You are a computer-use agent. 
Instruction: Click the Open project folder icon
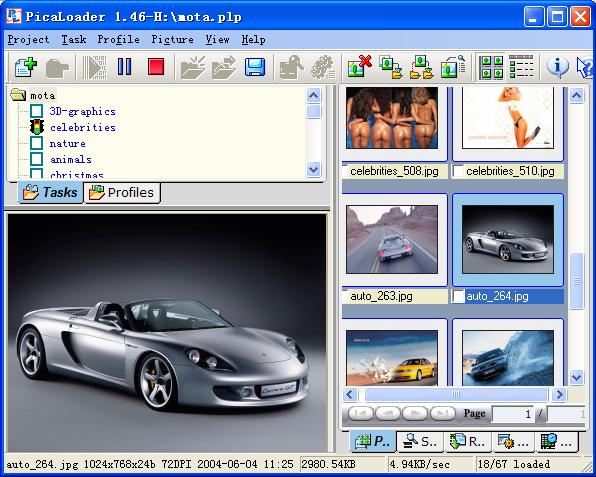point(193,68)
